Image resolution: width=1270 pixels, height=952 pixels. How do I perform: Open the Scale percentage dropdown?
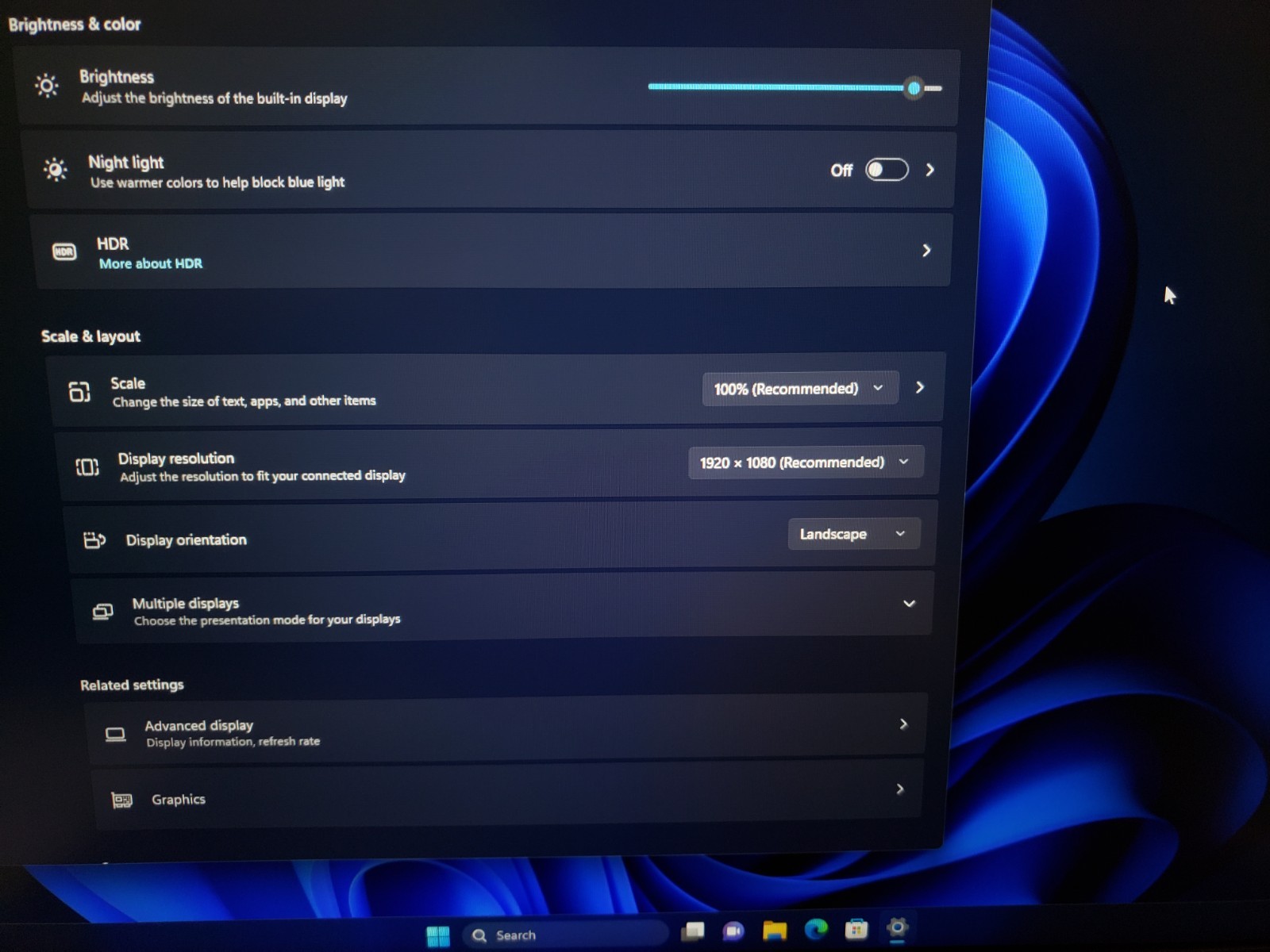[x=800, y=388]
